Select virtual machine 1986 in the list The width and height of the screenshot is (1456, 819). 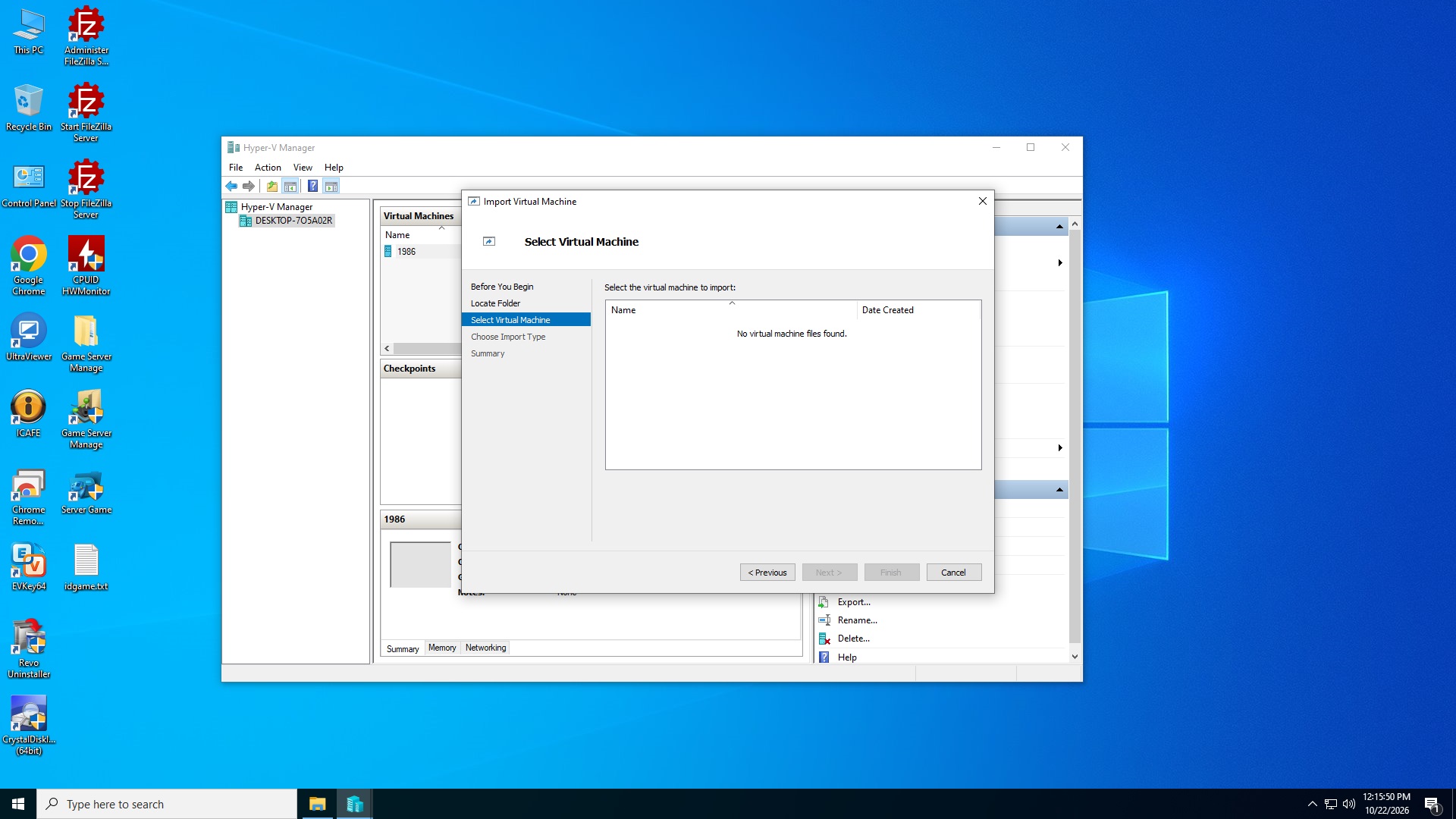click(406, 252)
